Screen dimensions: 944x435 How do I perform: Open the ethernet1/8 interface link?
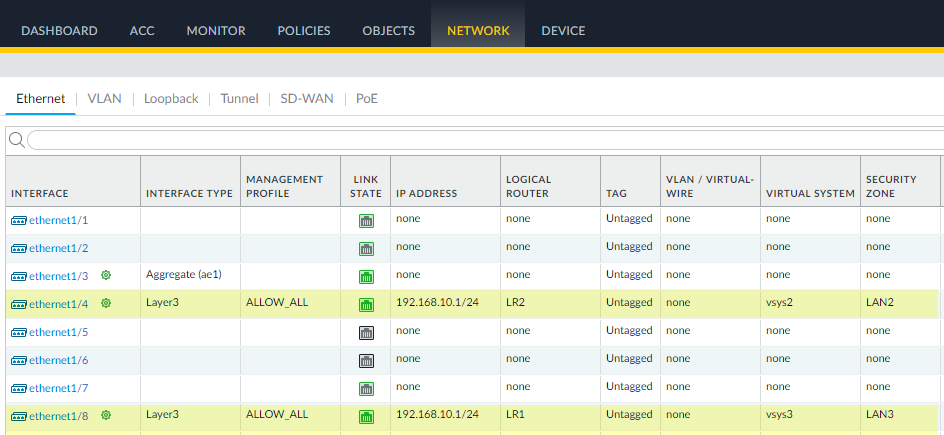(x=59, y=416)
